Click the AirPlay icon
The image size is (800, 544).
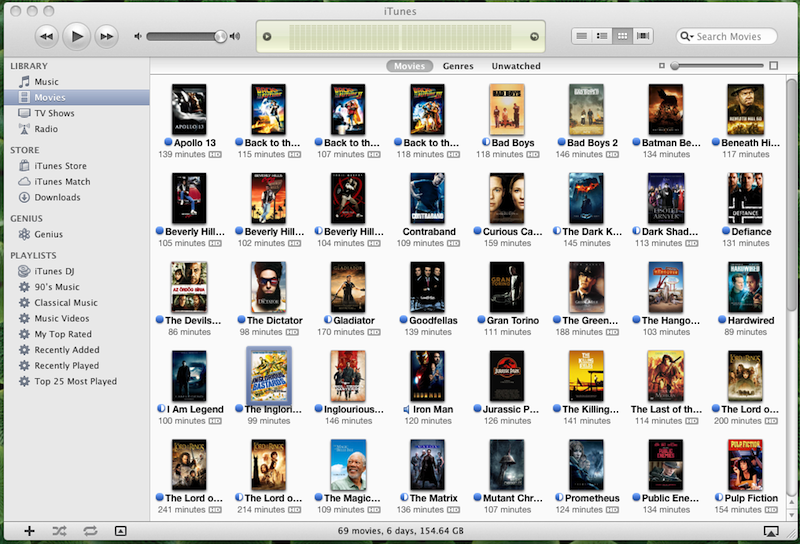point(771,531)
